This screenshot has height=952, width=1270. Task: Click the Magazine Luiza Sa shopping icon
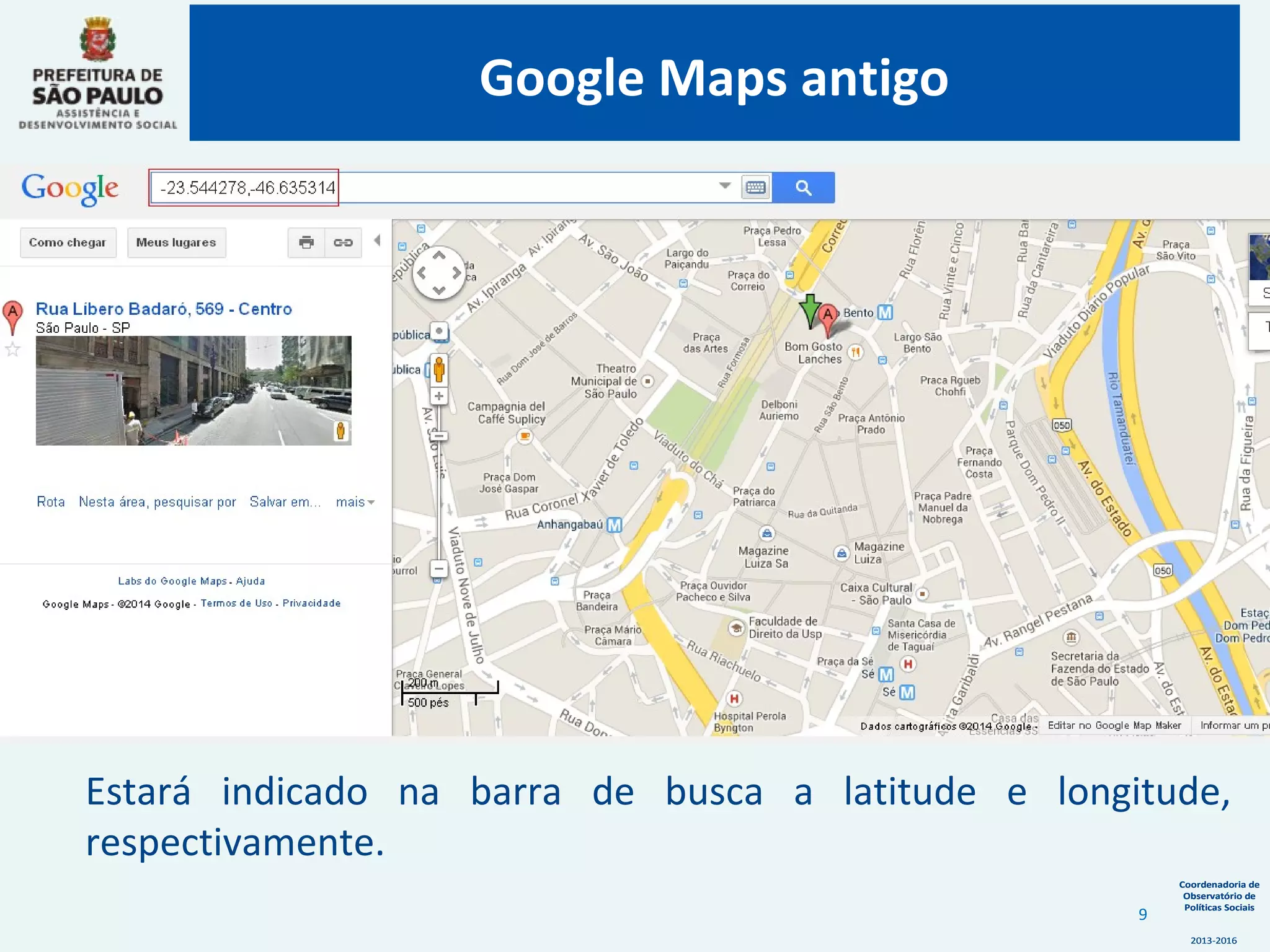(767, 533)
